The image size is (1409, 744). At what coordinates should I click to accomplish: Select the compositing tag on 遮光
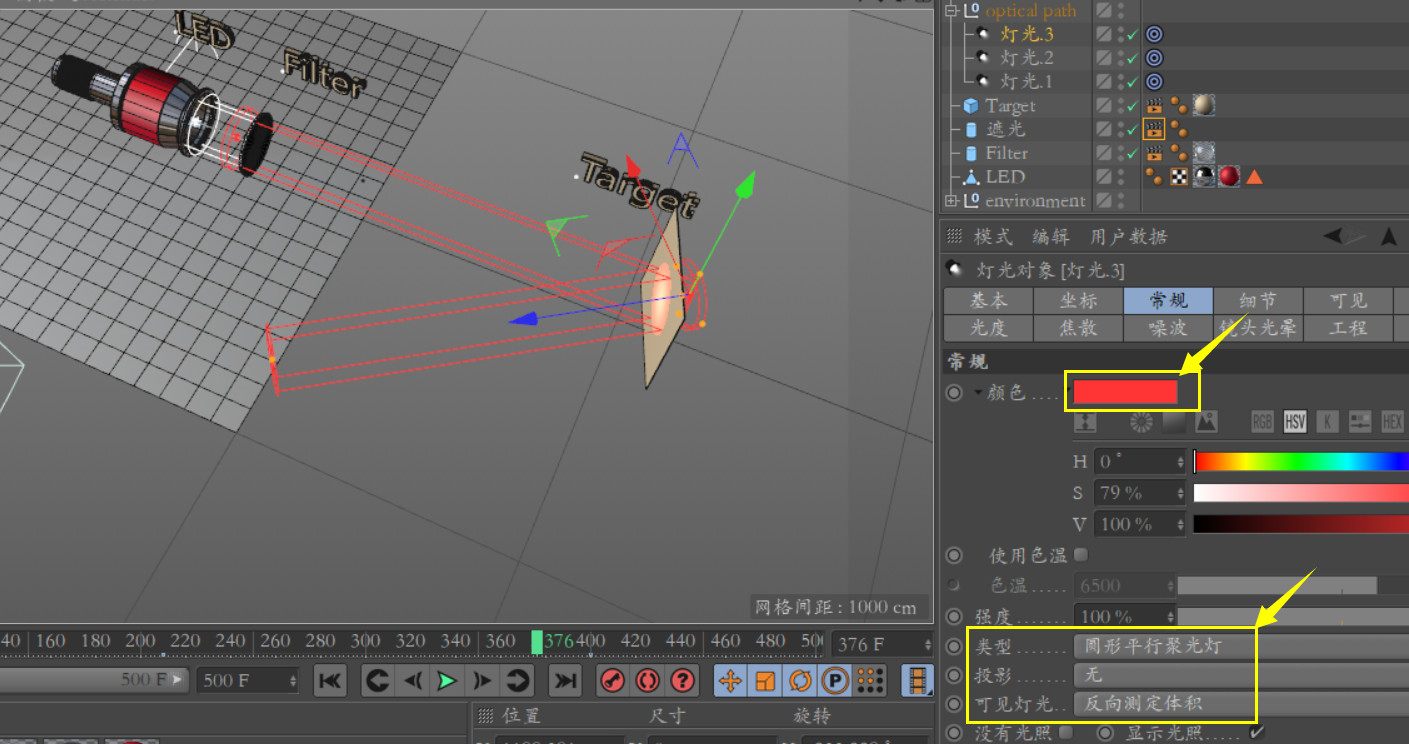[x=1154, y=129]
